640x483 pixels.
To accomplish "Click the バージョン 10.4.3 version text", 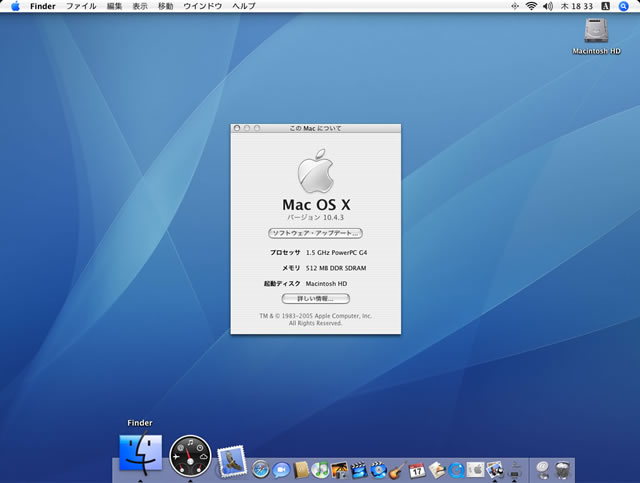I will tap(316, 218).
